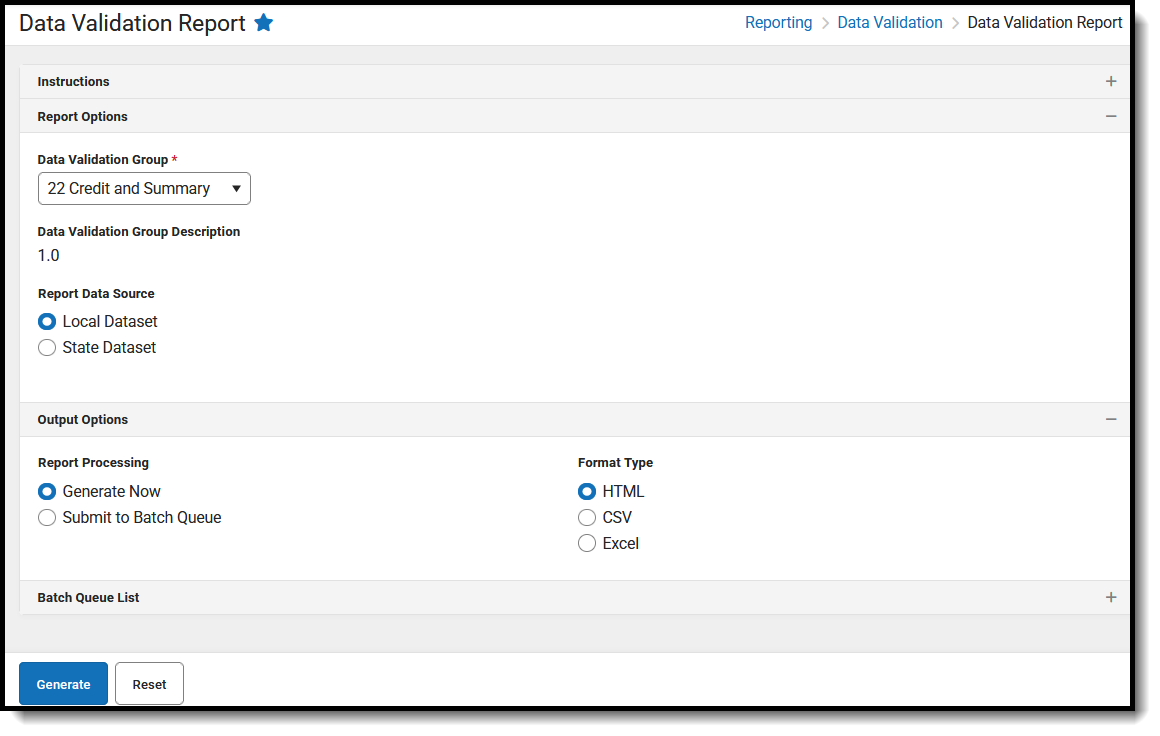The width and height of the screenshot is (1160, 736).
Task: Expand Batch Queue List plus icon
Action: 1110,598
